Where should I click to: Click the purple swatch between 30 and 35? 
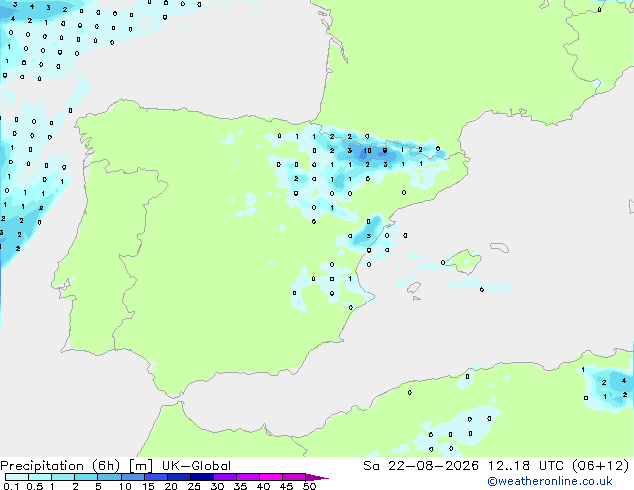click(225, 477)
